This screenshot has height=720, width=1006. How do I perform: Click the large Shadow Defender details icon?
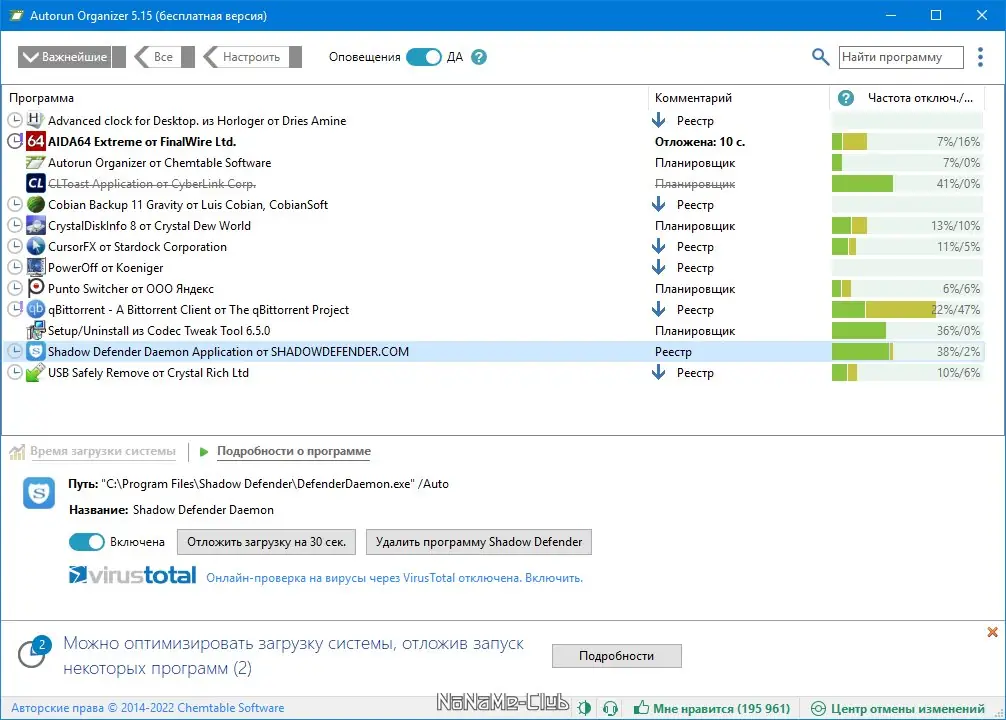coord(39,493)
